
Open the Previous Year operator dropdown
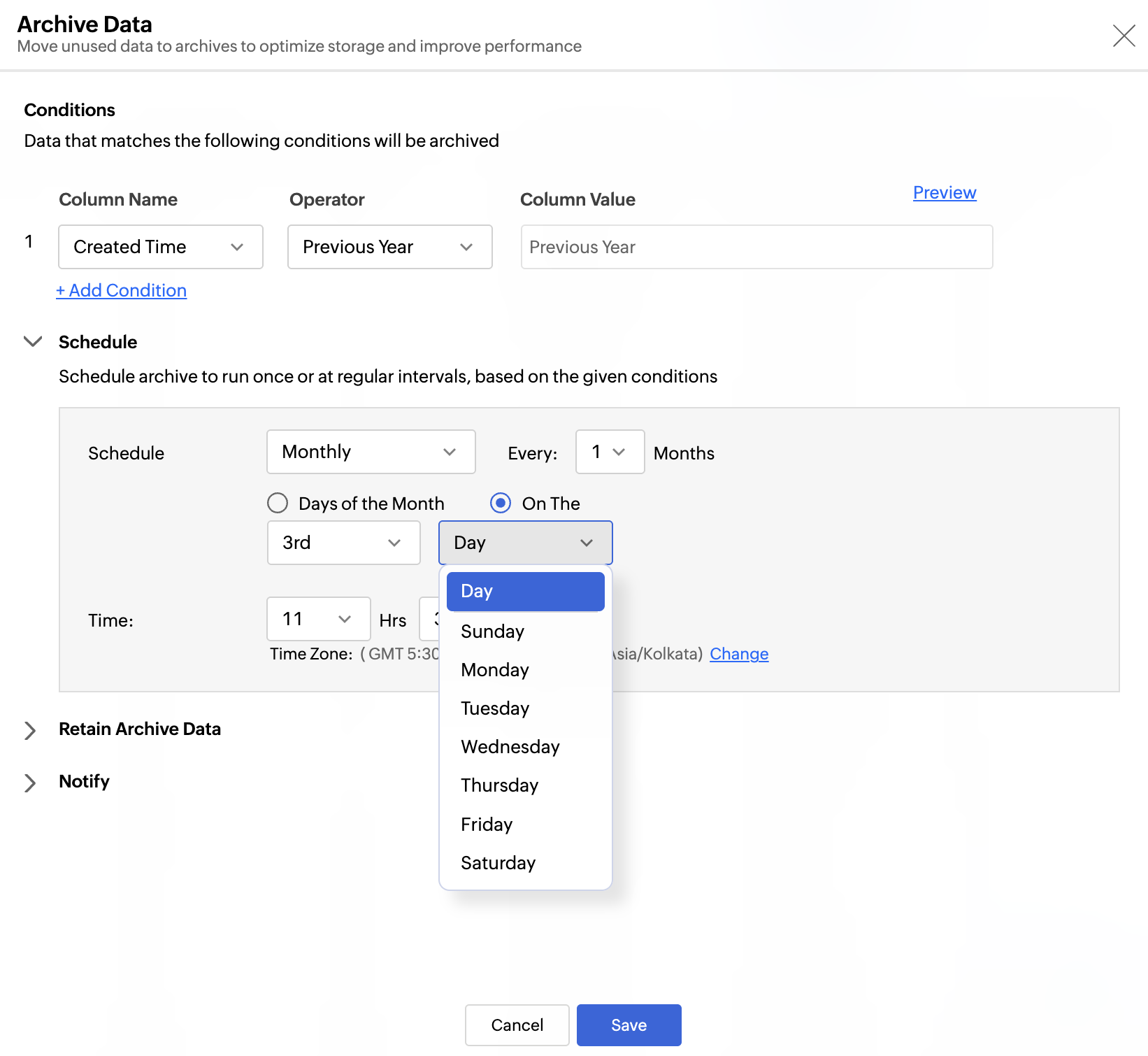389,247
